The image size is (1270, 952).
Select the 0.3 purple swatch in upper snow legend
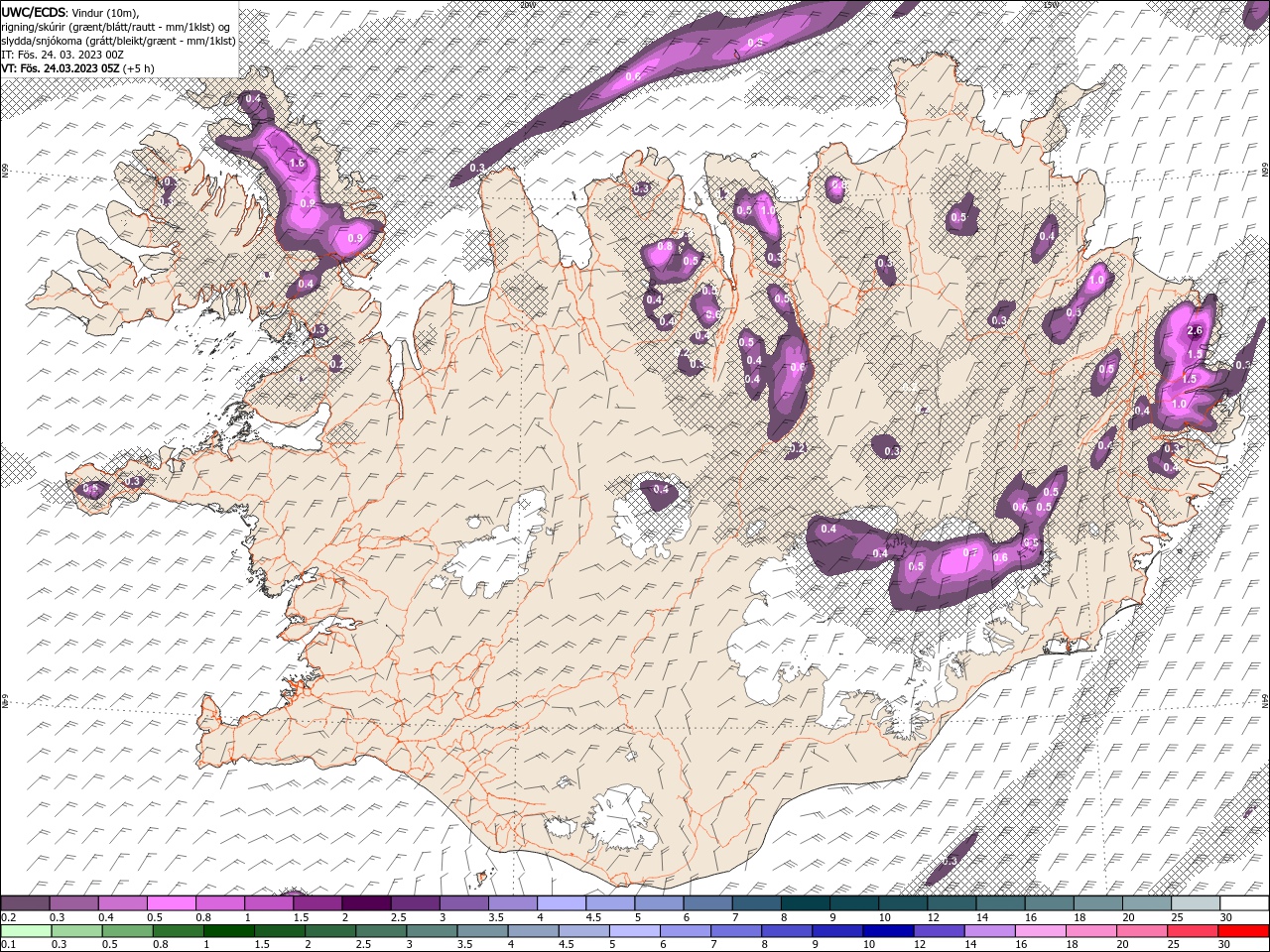[x=73, y=903]
